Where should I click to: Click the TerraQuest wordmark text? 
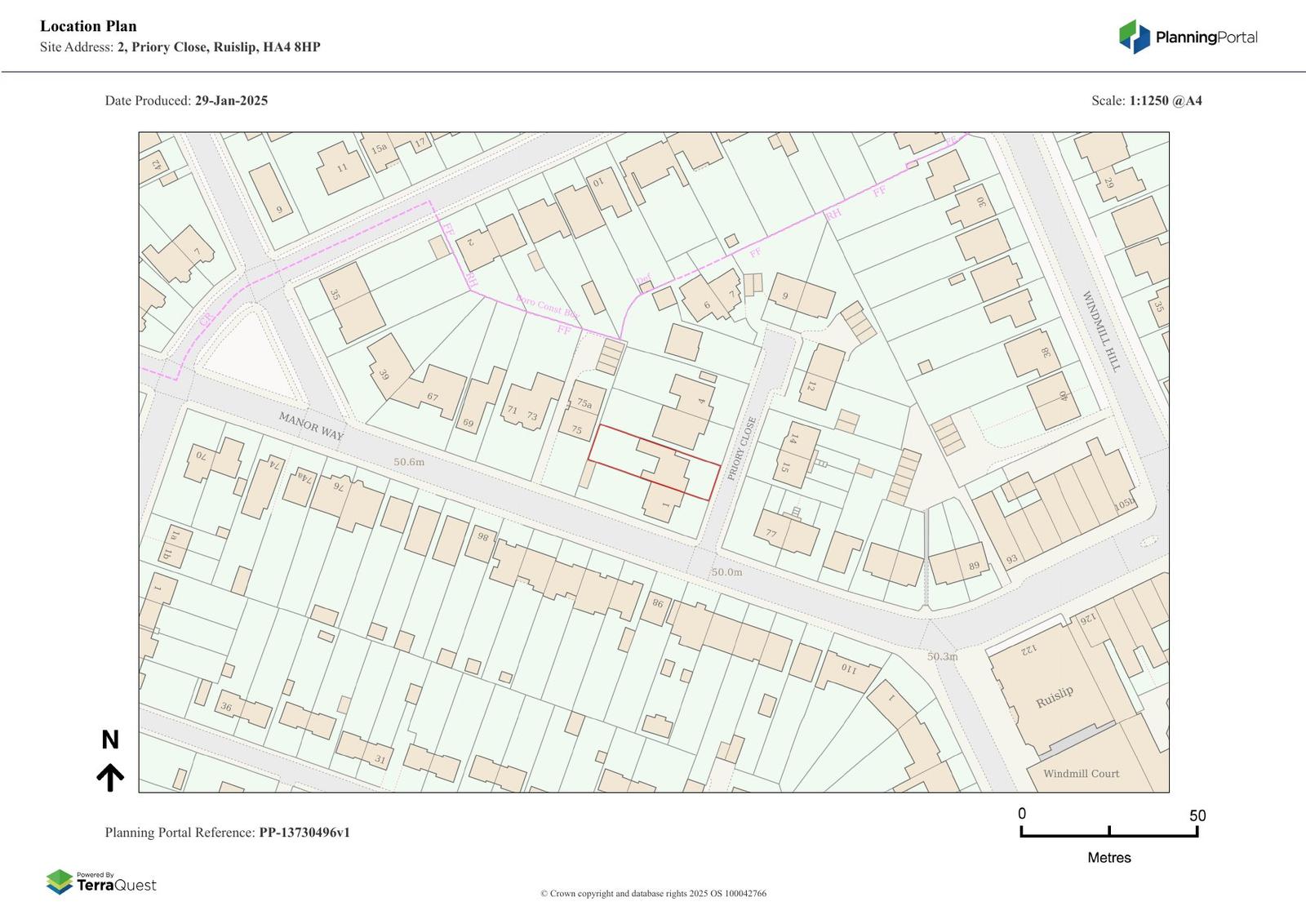coord(117,886)
